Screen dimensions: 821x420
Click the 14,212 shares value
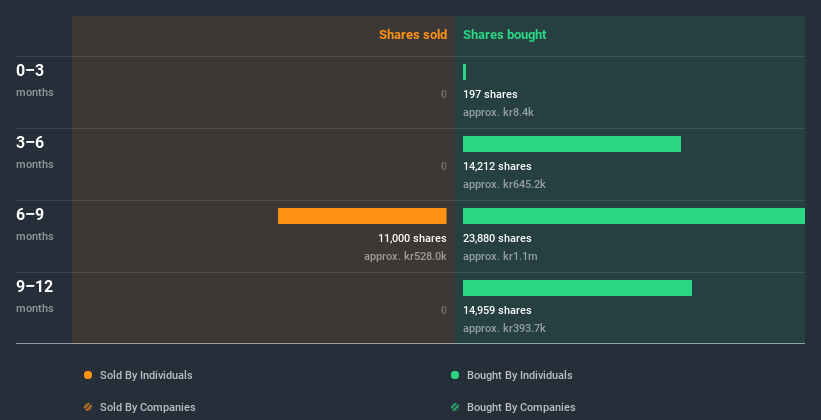click(497, 167)
